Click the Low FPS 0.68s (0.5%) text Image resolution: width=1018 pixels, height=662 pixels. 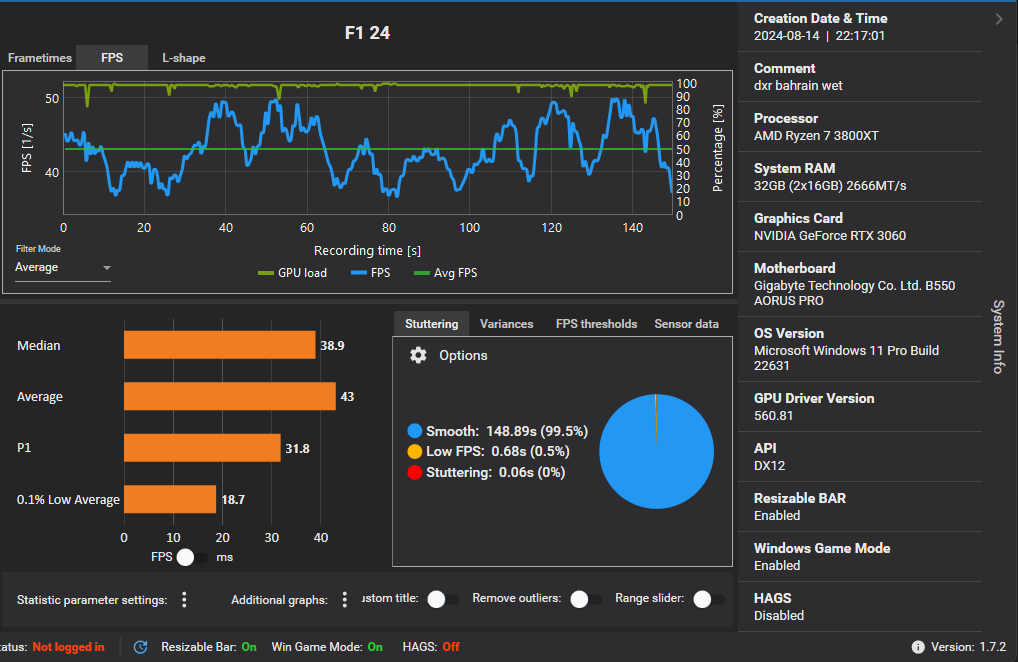pyautogui.click(x=497, y=452)
